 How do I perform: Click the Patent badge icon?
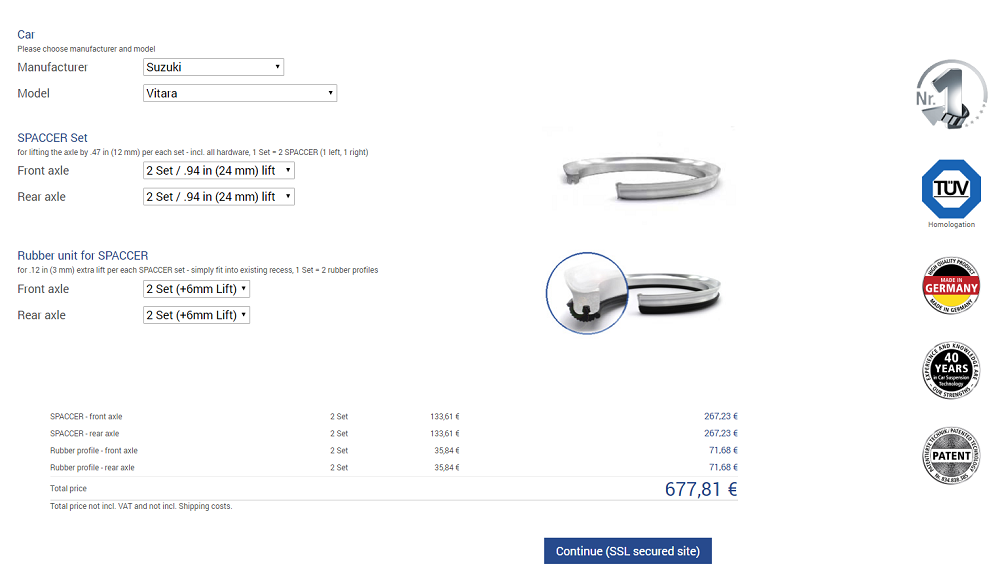951,455
